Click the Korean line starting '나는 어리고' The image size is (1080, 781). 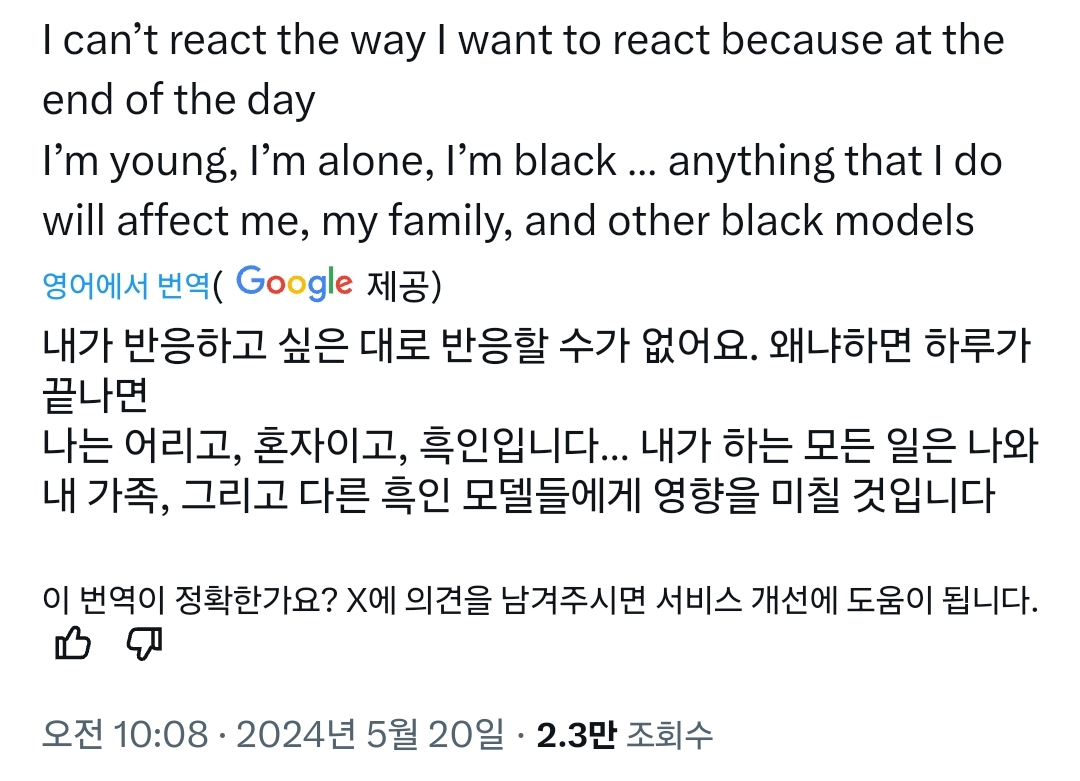point(536,445)
